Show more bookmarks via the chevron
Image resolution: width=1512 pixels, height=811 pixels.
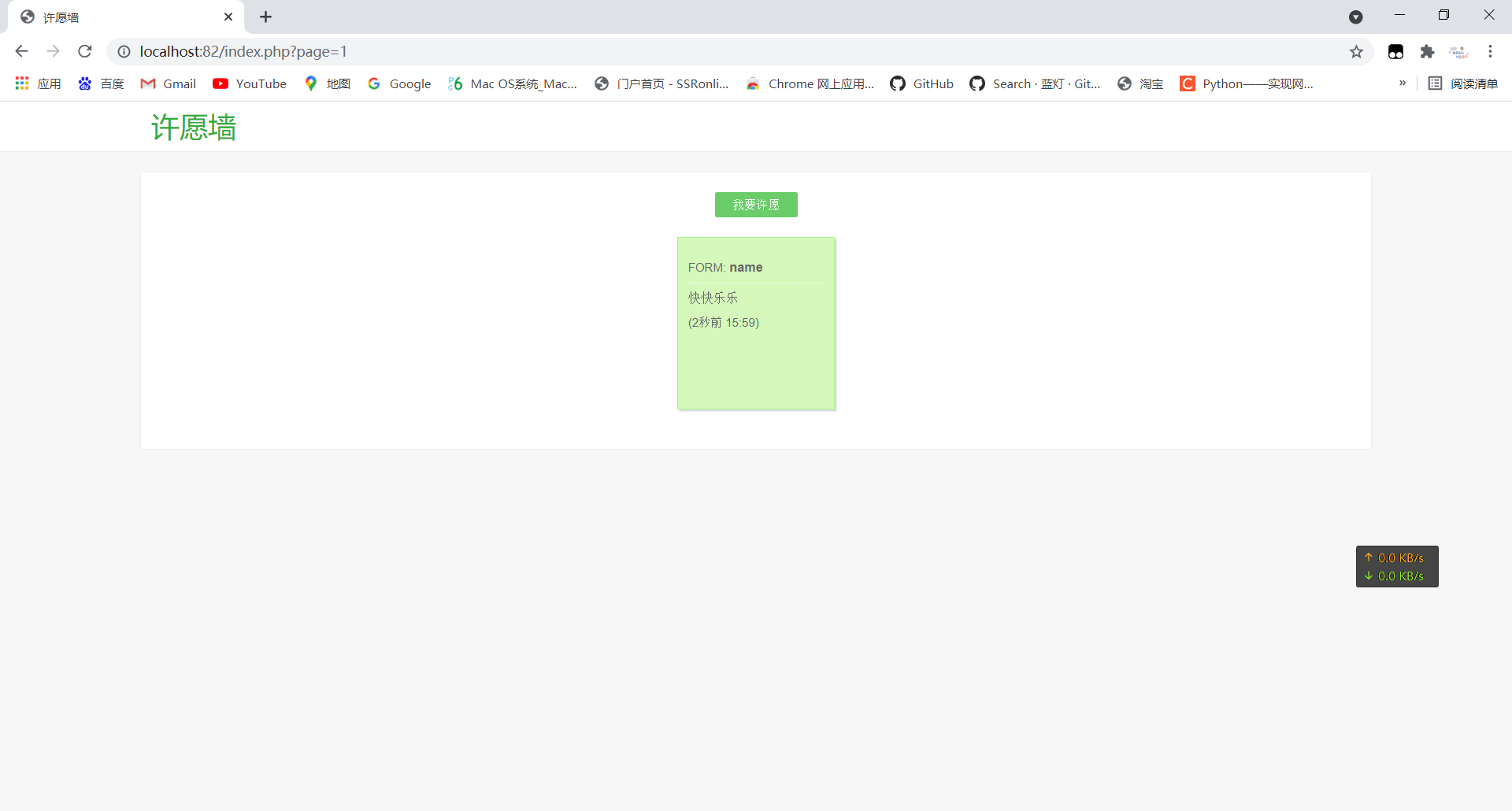[1402, 83]
